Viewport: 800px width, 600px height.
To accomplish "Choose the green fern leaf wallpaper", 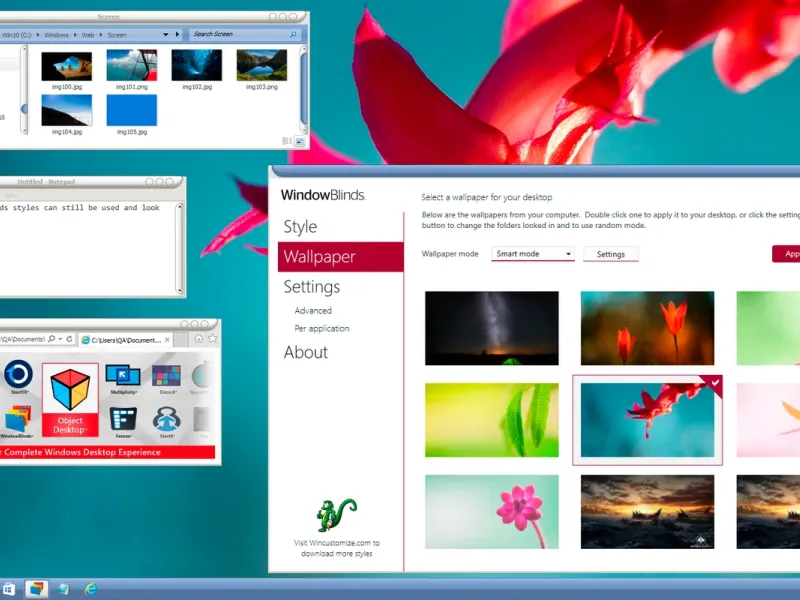I will 491,420.
